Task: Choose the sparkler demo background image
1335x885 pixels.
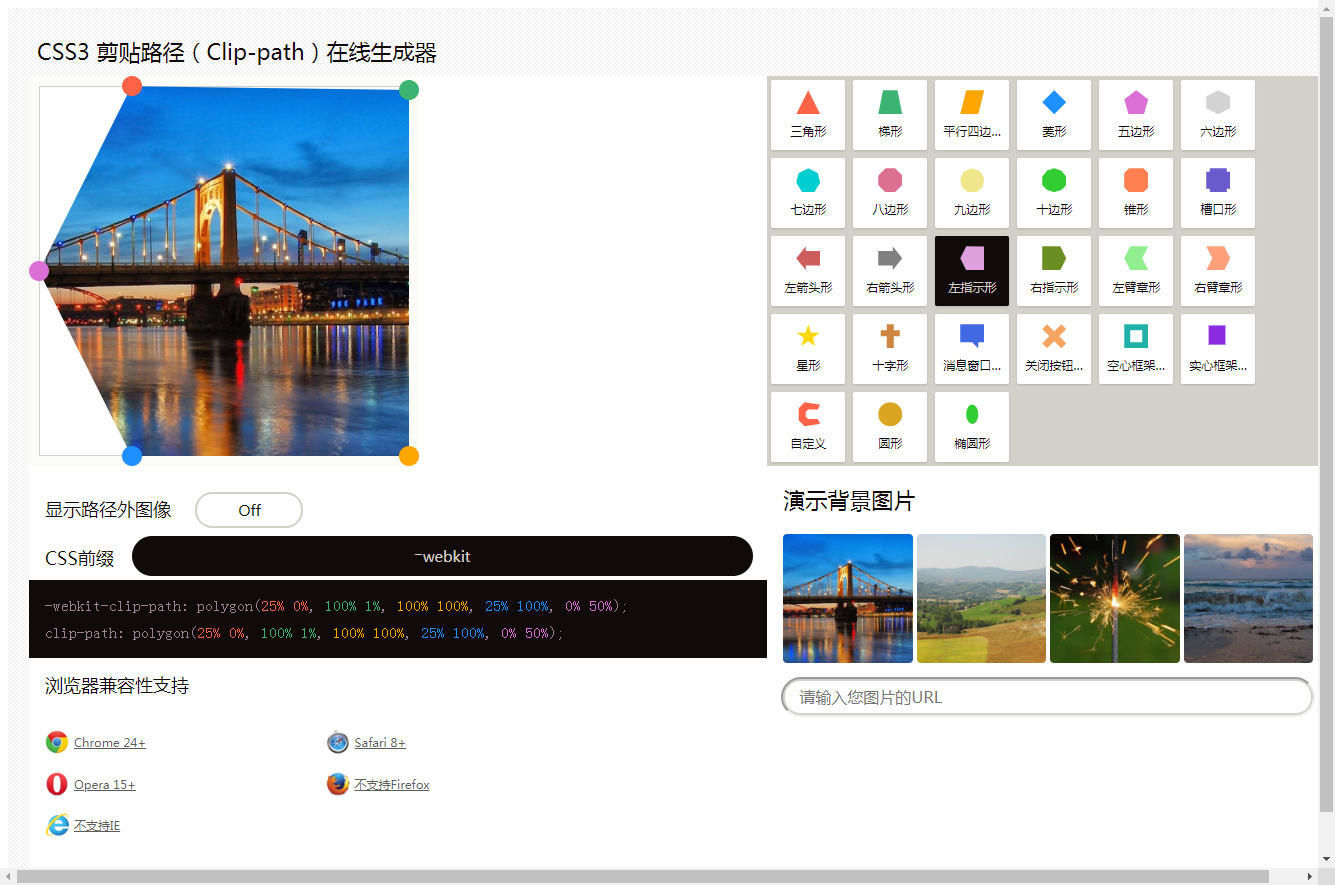Action: [x=1114, y=598]
